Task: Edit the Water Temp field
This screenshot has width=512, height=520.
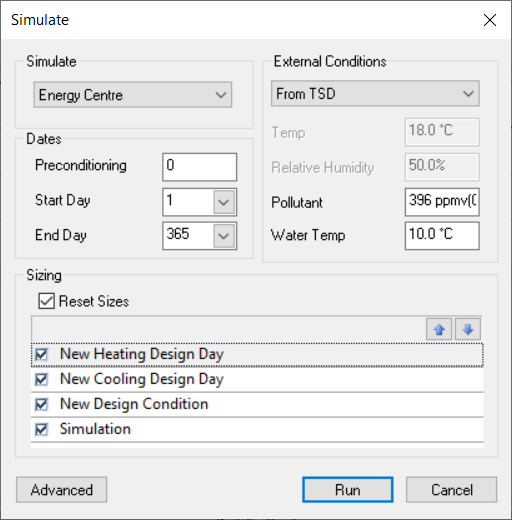Action: [442, 236]
